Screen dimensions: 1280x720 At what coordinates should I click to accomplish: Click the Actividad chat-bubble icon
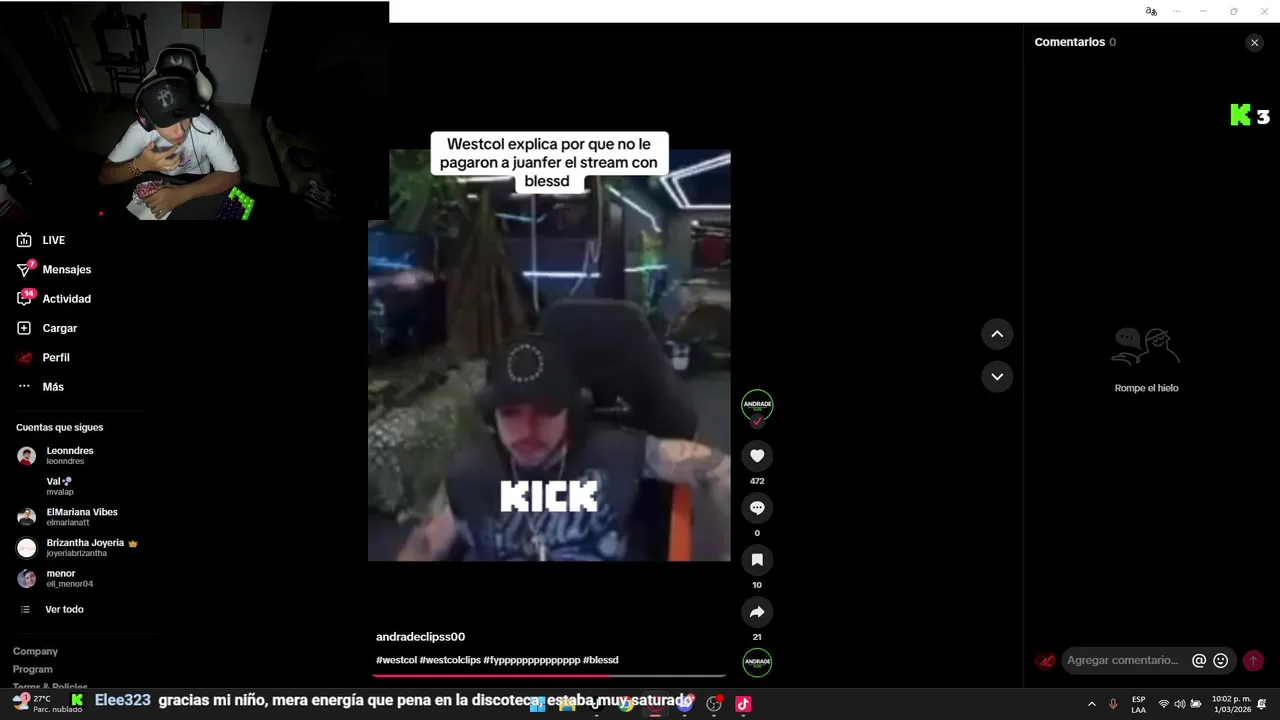pos(24,299)
